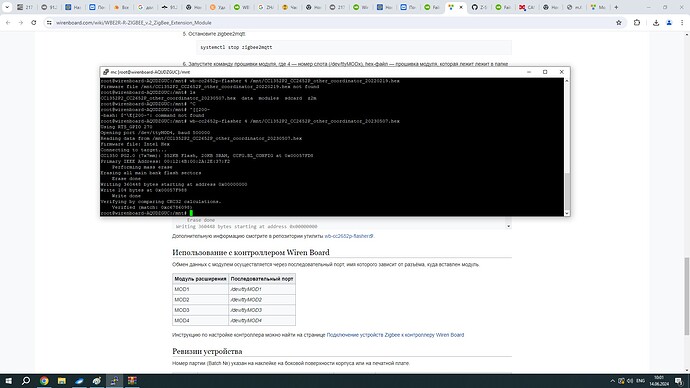Switch to the first tab labeled 217
This screenshot has width=690, height=388.
25,7
